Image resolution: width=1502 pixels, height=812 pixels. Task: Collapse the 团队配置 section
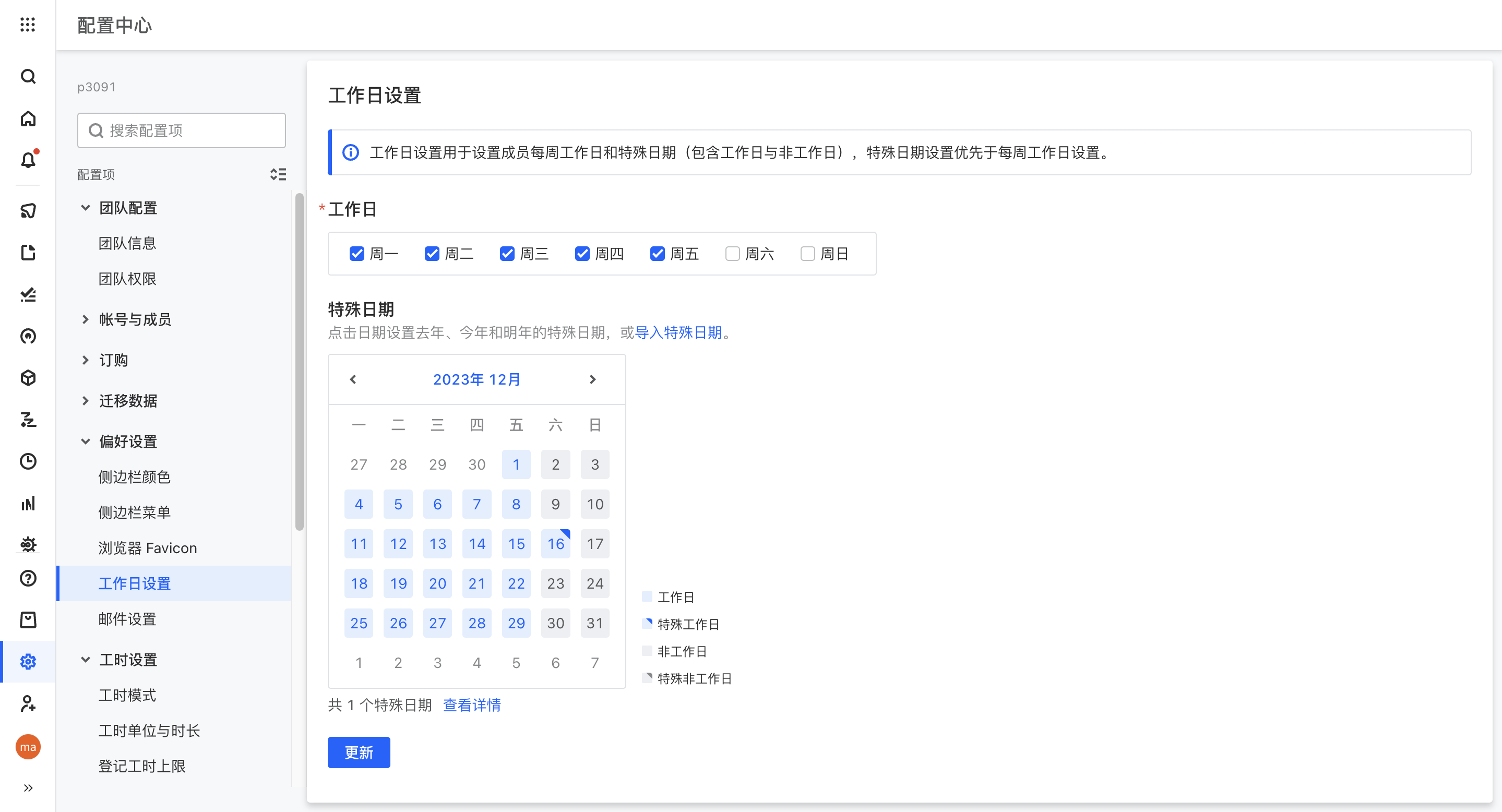tap(85, 208)
